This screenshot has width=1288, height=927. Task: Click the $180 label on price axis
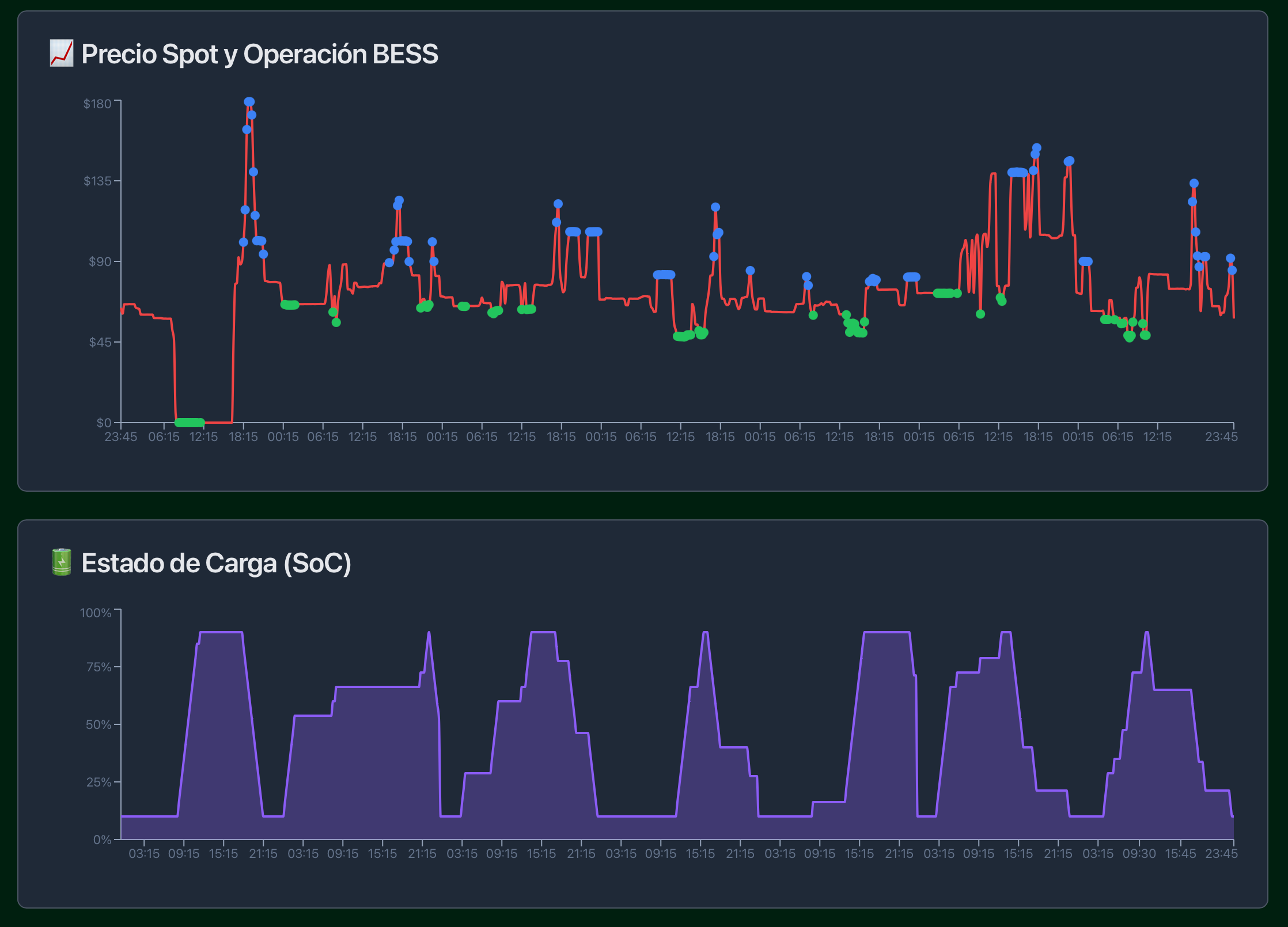[x=97, y=104]
